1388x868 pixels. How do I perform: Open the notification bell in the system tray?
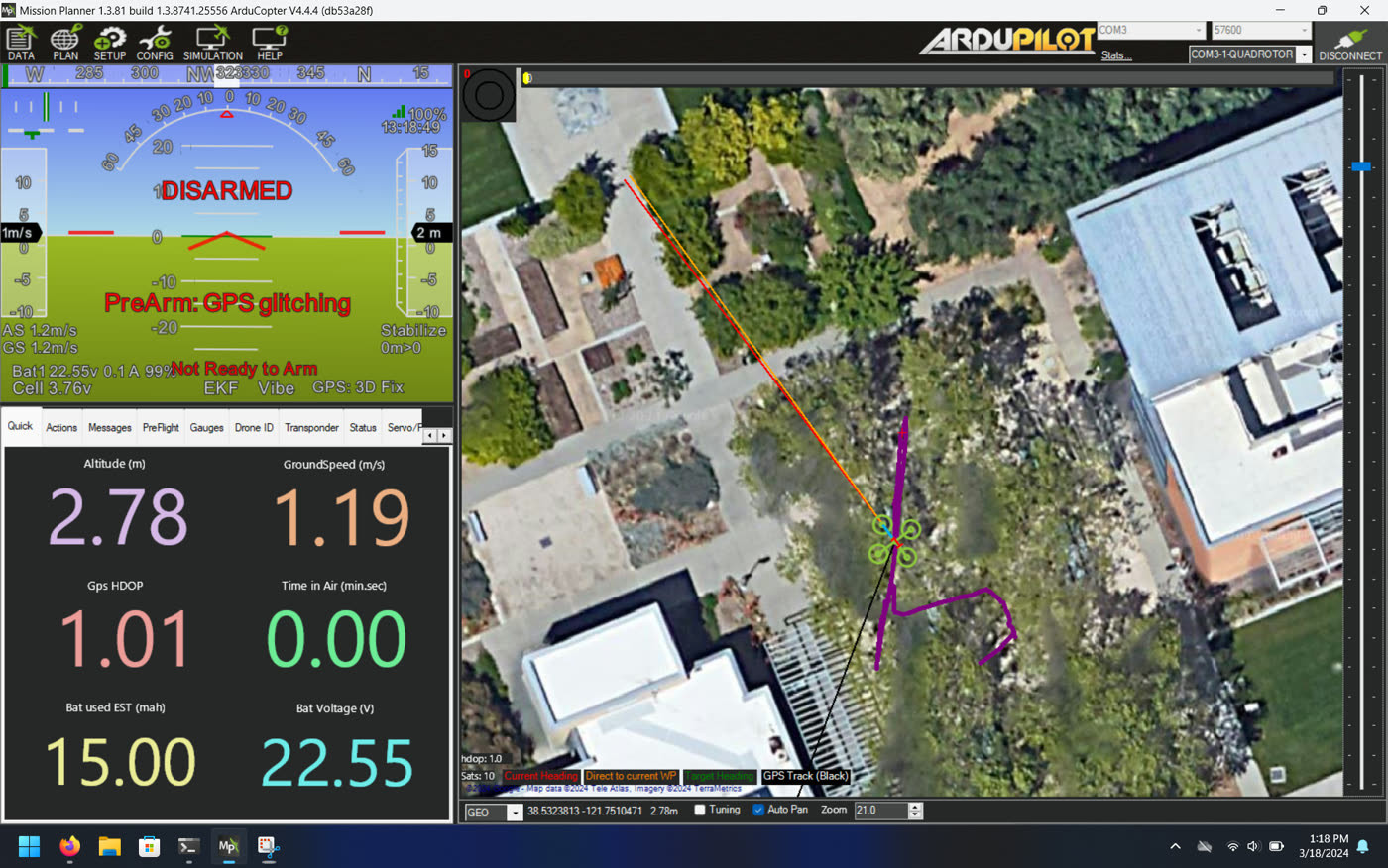(1363, 847)
